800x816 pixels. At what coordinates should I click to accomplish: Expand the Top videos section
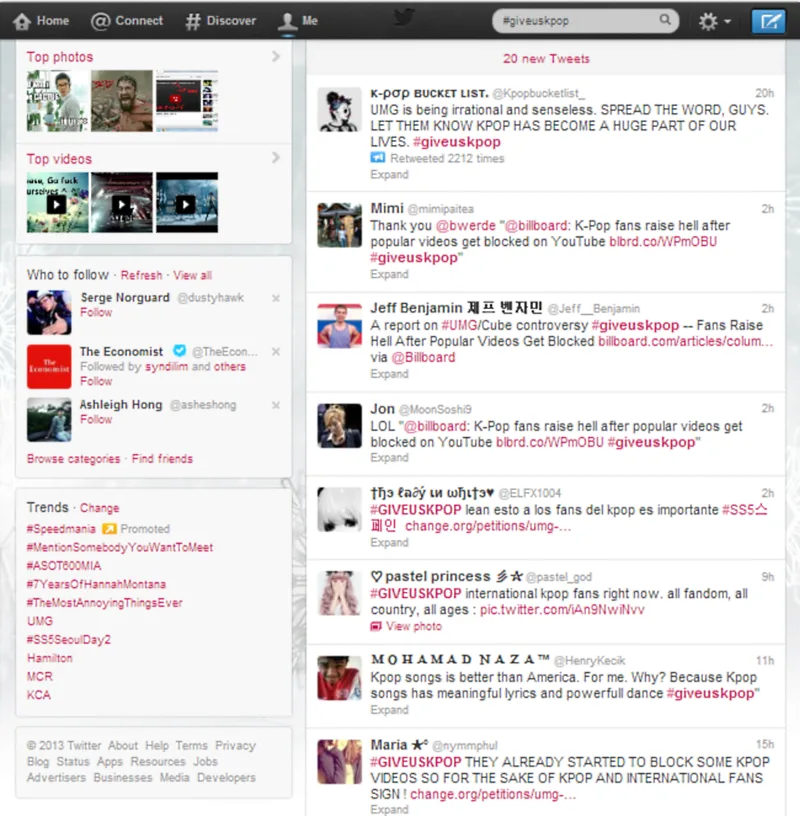(276, 158)
